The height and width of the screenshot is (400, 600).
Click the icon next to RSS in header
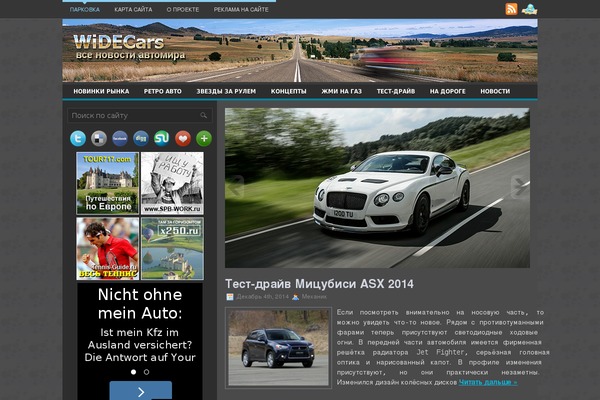[x=530, y=9]
